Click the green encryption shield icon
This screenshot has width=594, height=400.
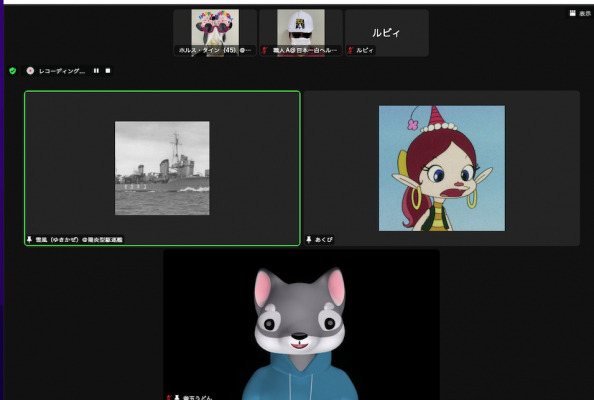pyautogui.click(x=13, y=71)
